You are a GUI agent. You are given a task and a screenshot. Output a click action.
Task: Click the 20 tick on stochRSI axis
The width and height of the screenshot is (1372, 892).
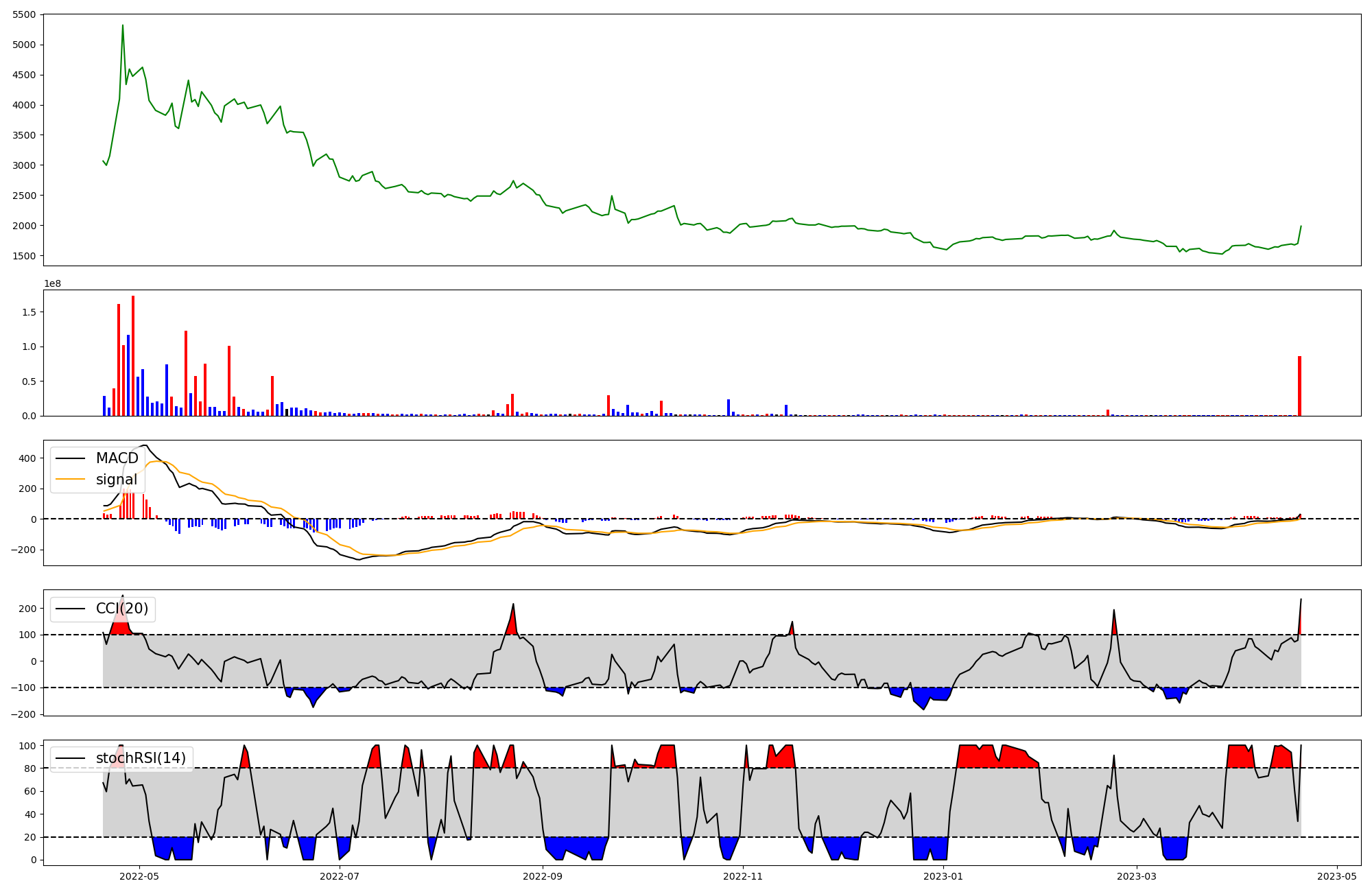click(x=32, y=838)
